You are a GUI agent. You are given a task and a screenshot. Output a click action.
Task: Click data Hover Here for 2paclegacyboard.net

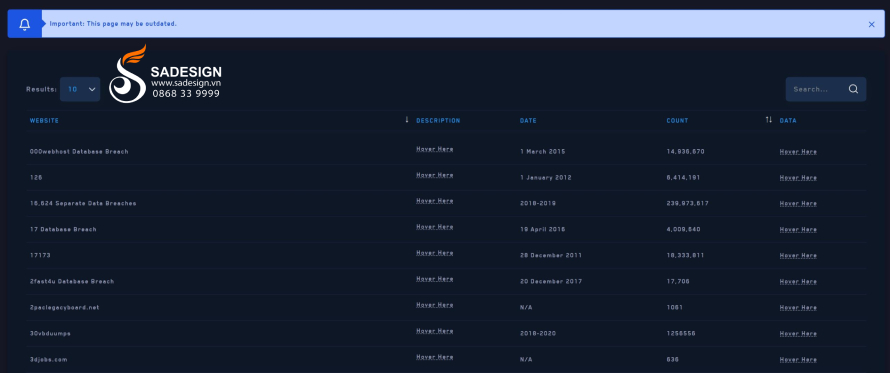click(798, 307)
